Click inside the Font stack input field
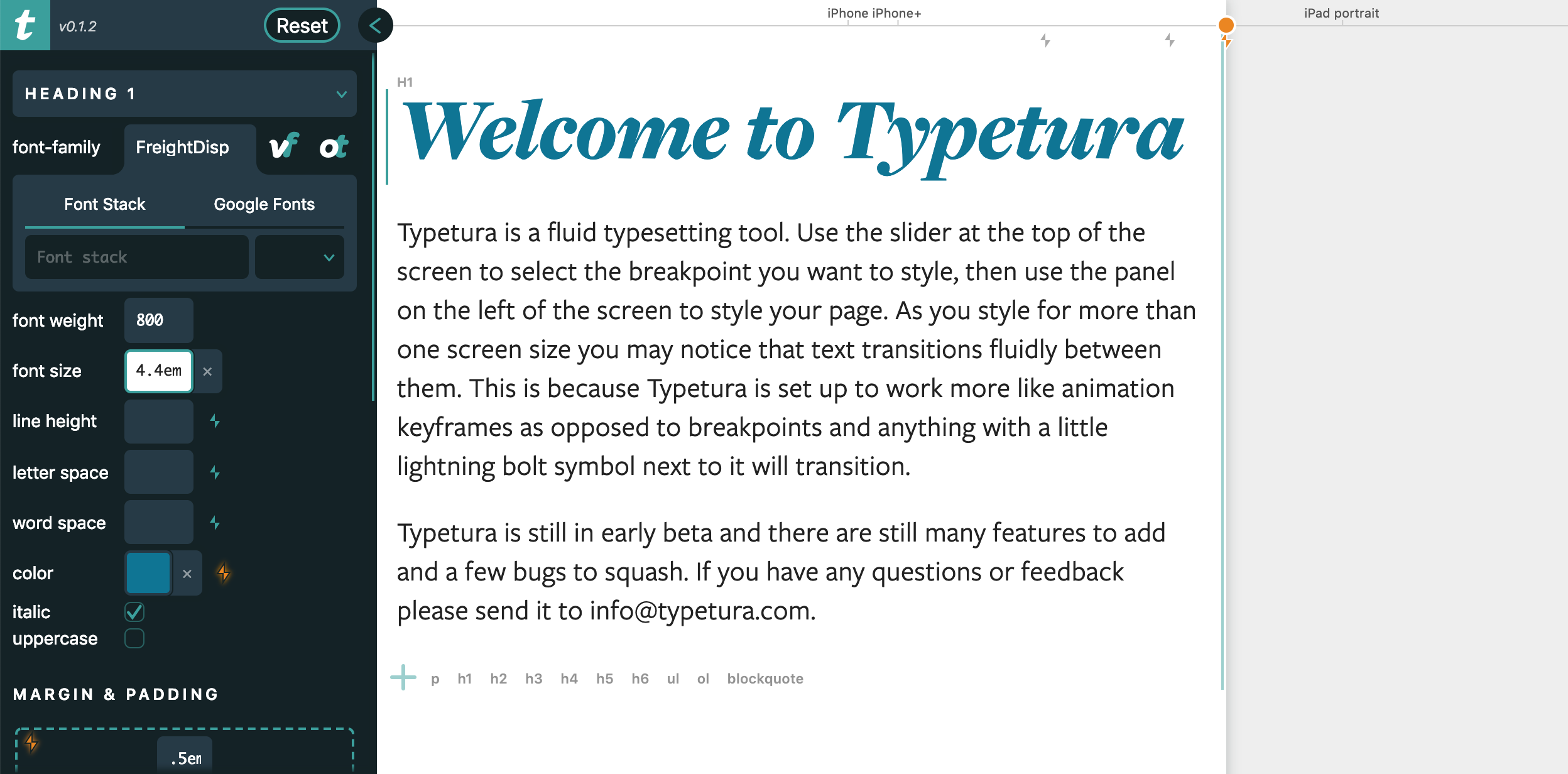Image resolution: width=1568 pixels, height=774 pixels. [136, 257]
